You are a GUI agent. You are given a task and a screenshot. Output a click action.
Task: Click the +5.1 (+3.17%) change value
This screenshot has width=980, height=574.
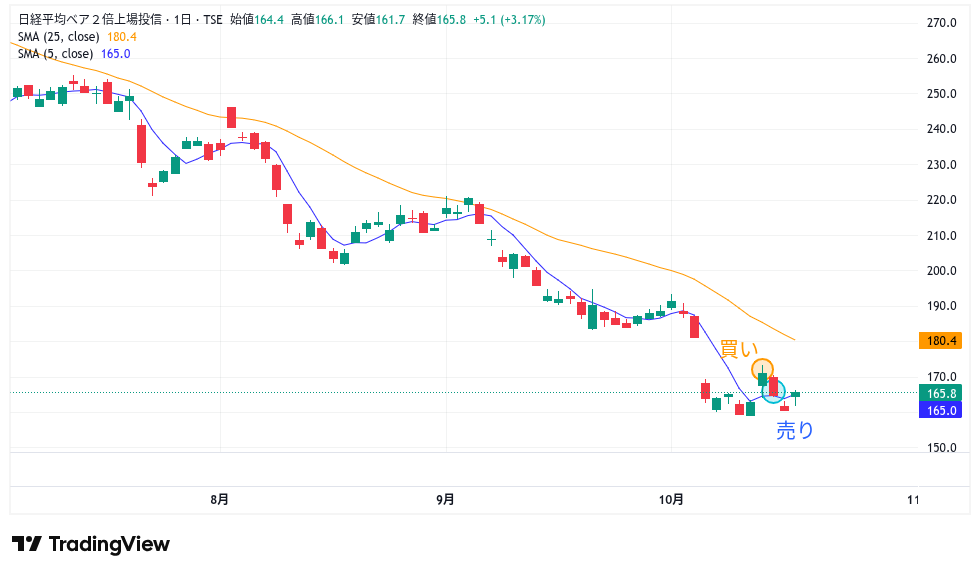(x=510, y=20)
